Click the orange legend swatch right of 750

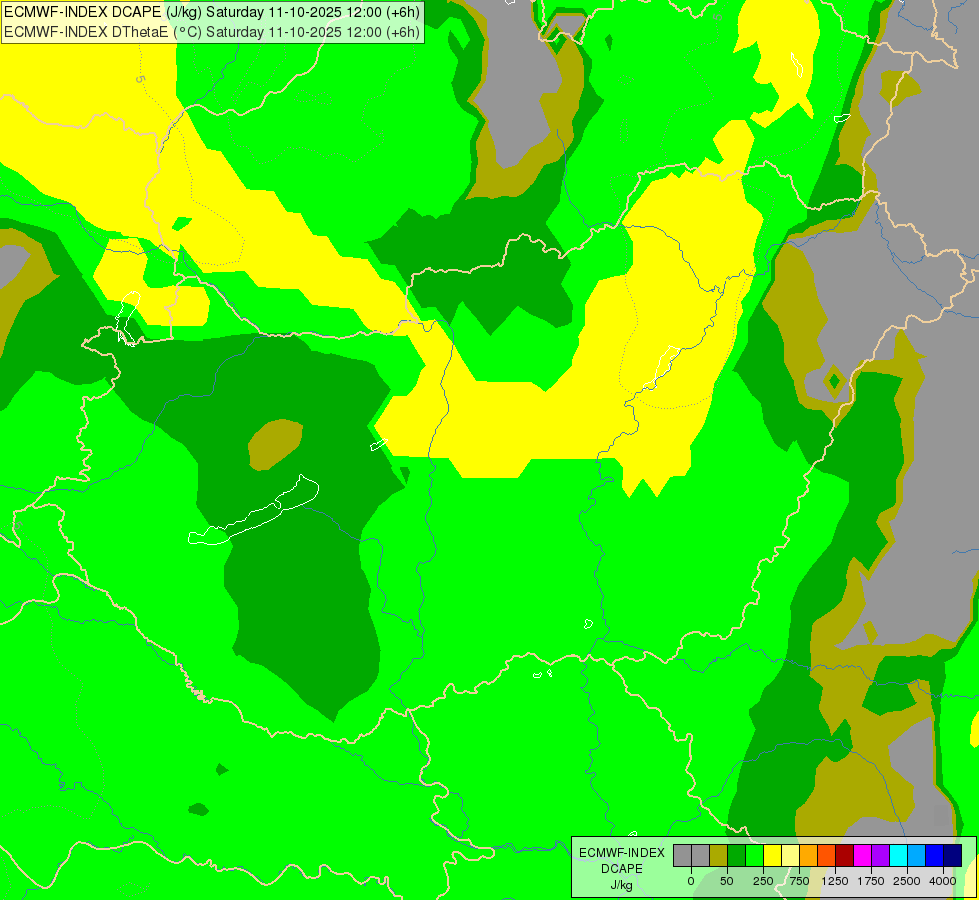tap(809, 856)
